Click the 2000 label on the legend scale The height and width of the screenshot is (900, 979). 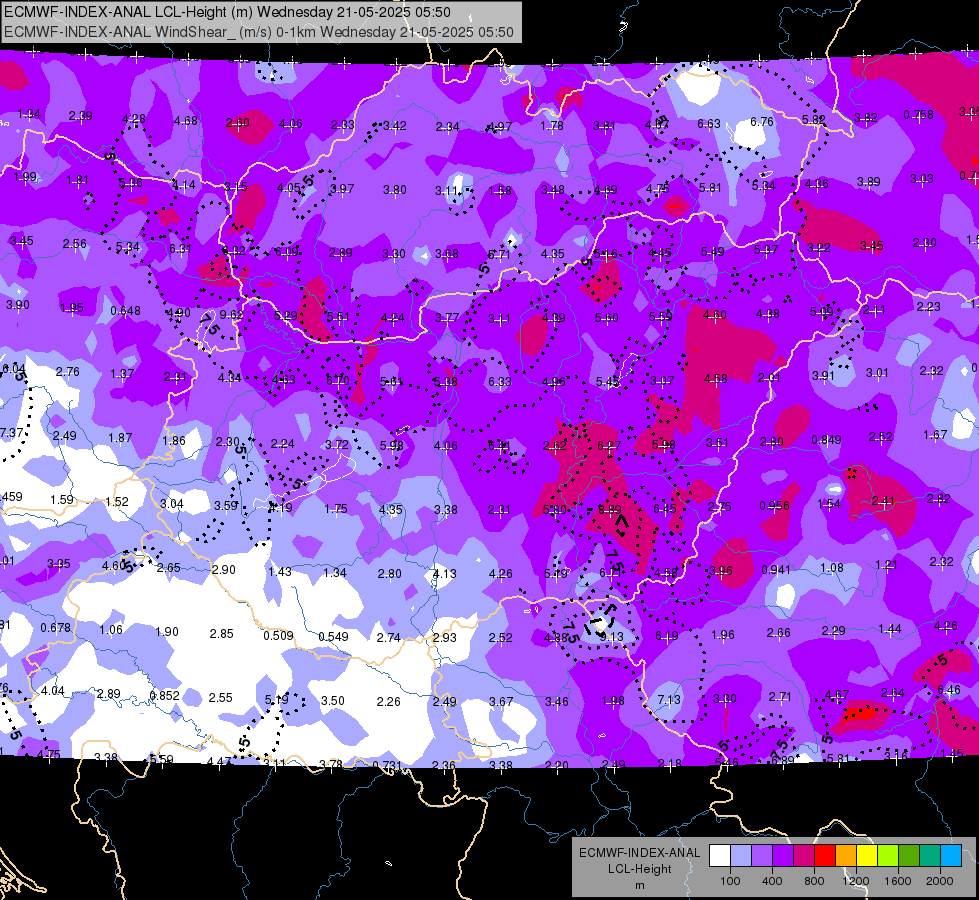pos(940,881)
